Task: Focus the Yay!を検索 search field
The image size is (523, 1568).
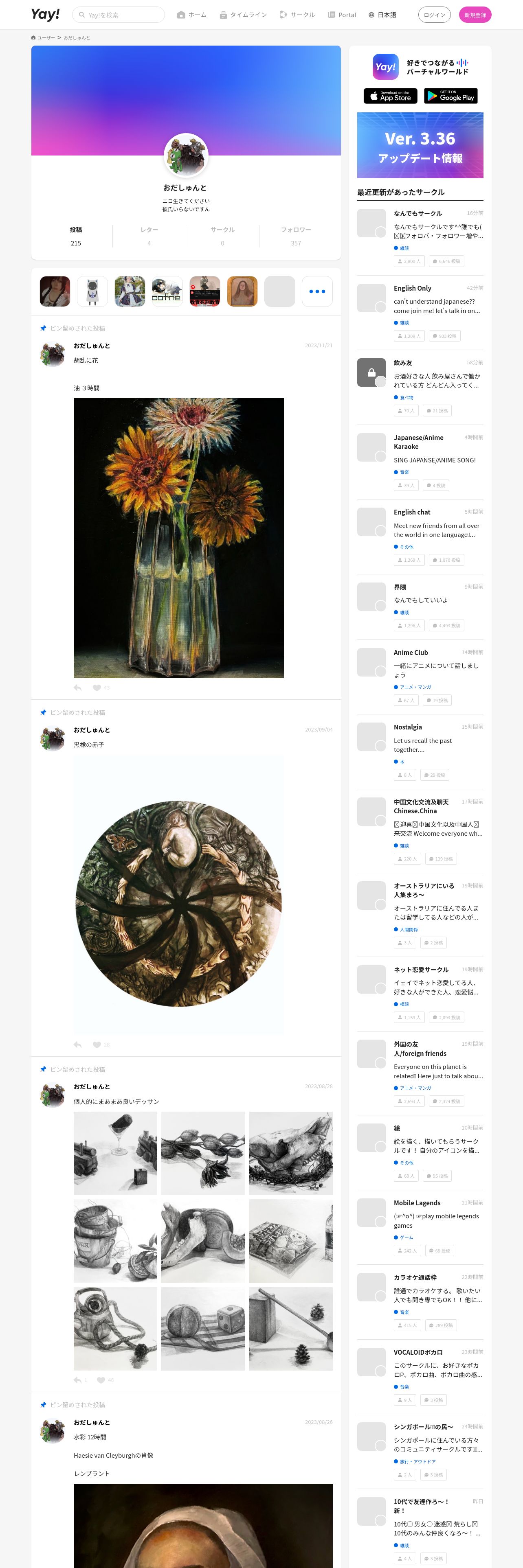Action: 118,15
